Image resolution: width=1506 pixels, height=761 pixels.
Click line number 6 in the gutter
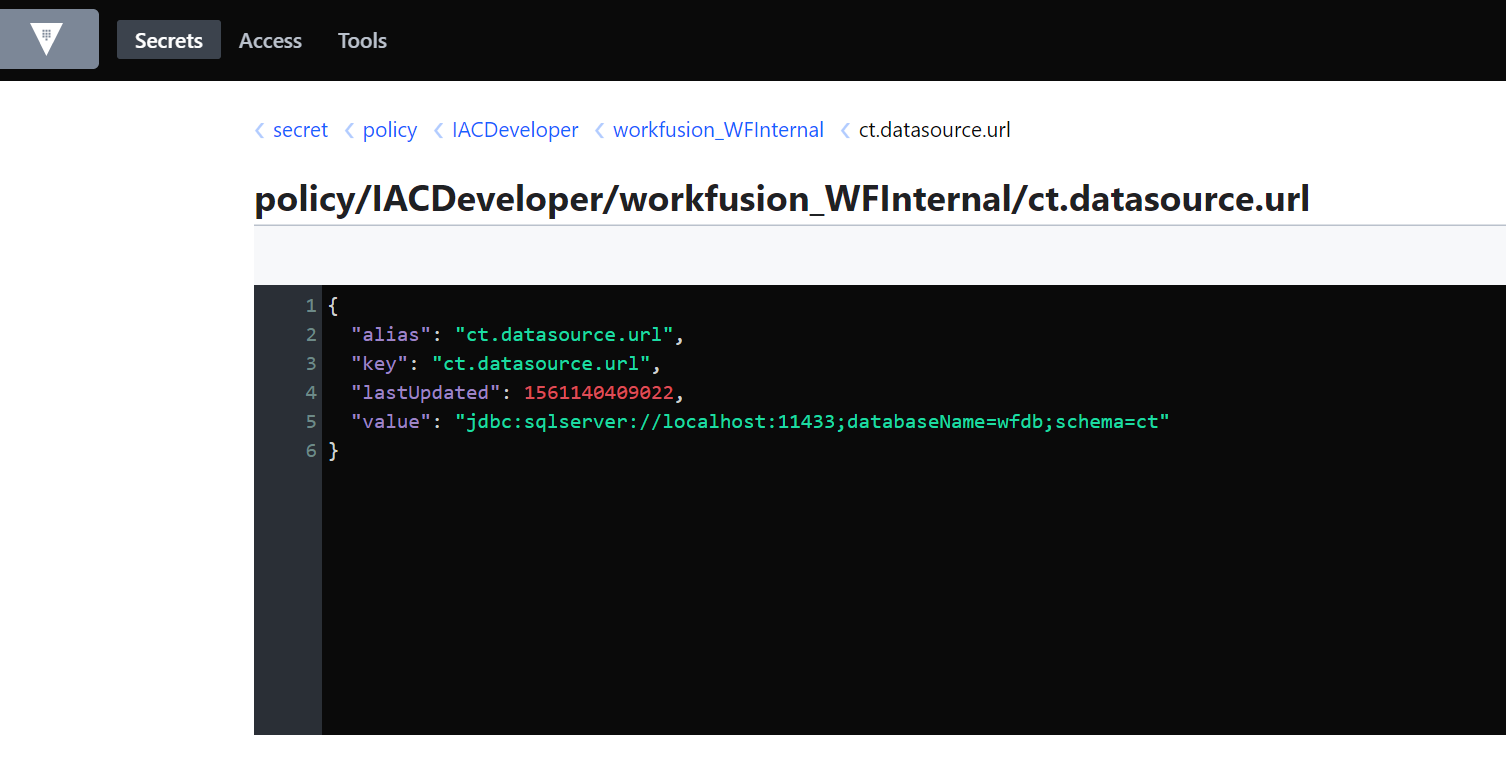pyautogui.click(x=311, y=450)
